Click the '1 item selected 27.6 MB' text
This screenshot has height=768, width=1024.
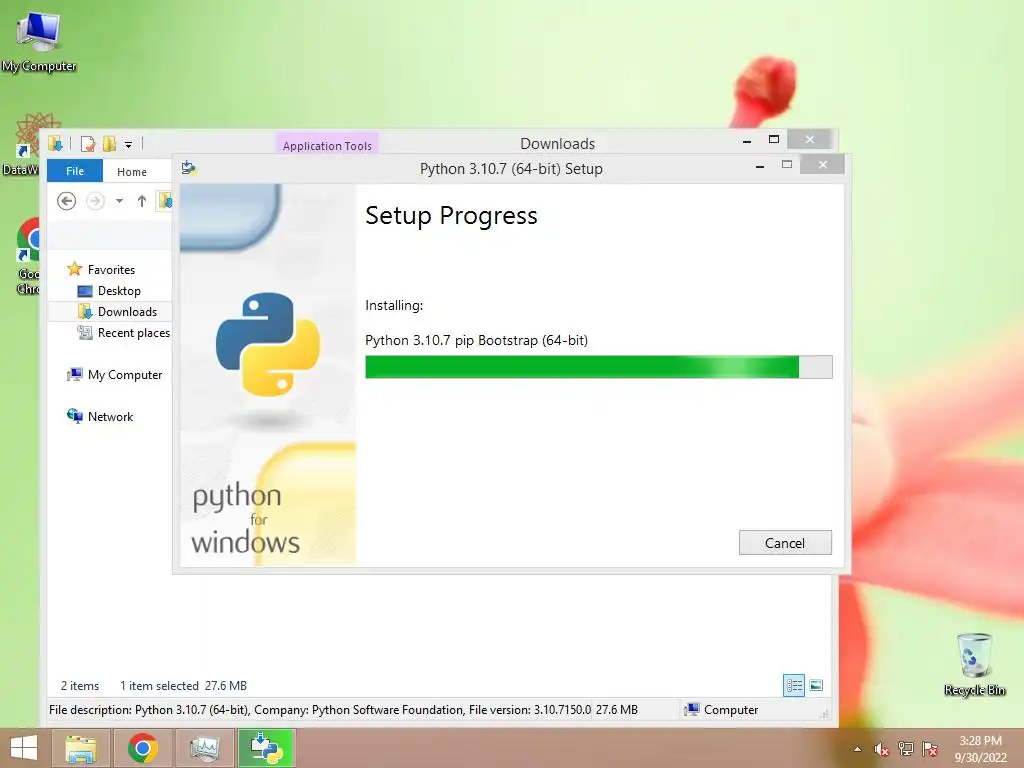tap(184, 686)
